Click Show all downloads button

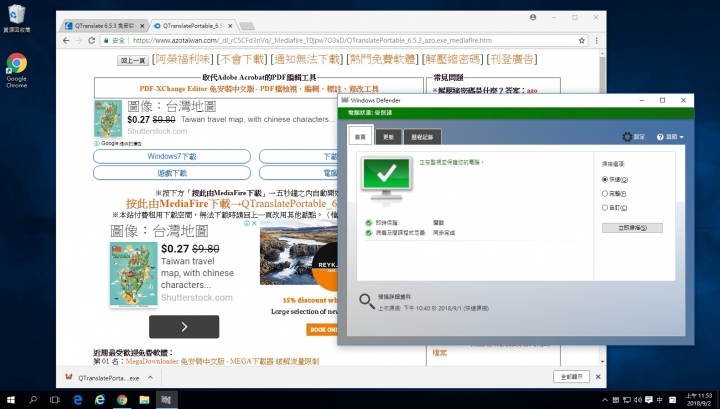(x=571, y=377)
